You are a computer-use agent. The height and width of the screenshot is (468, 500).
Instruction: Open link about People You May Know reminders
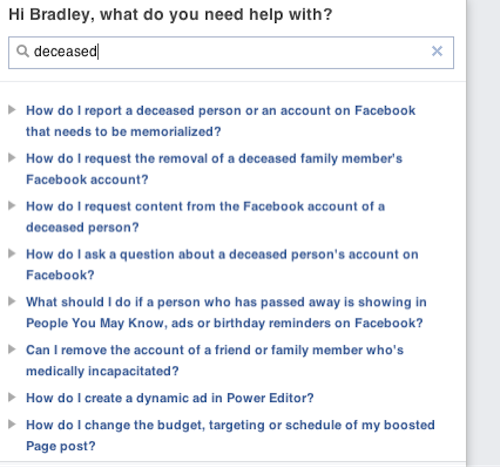pyautogui.click(x=226, y=313)
